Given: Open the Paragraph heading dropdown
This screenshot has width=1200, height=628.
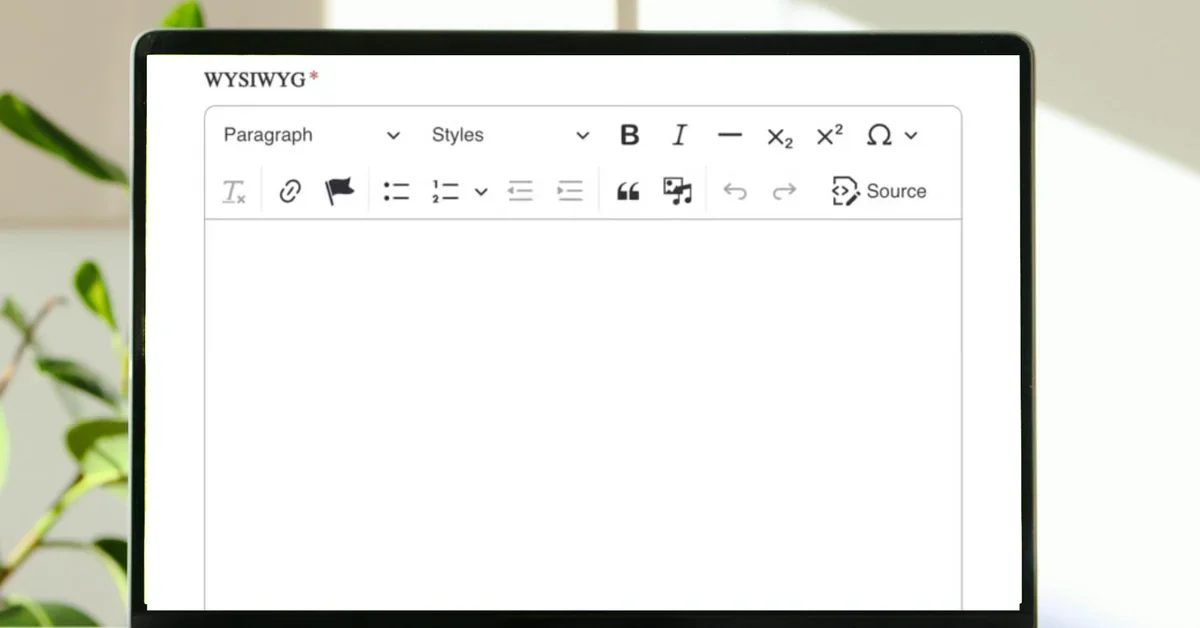Looking at the screenshot, I should pos(311,135).
